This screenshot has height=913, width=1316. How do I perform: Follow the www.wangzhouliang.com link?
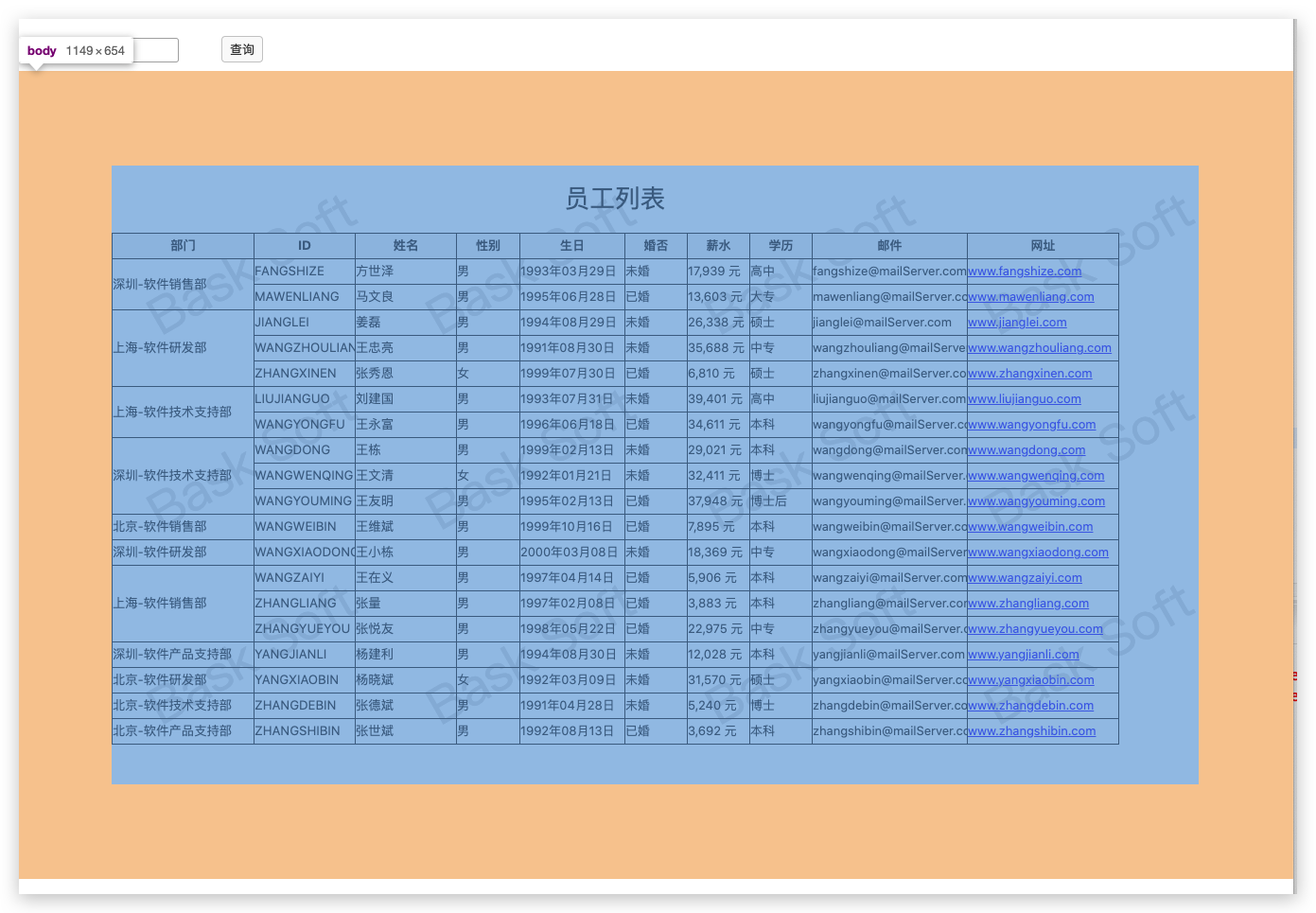[x=1040, y=348]
